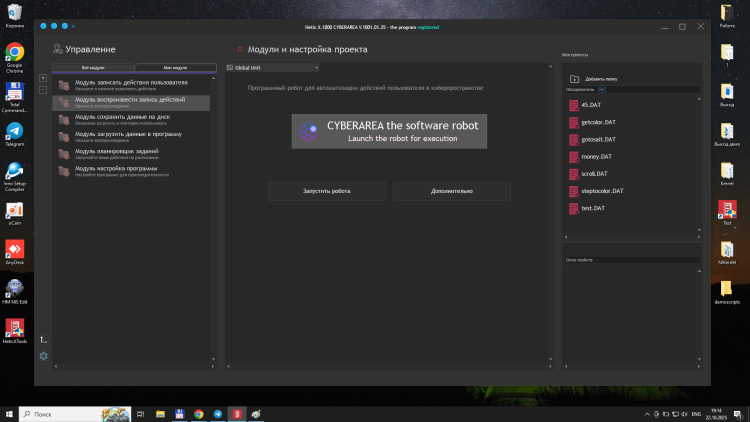Click the Windows taskbar search box
Viewport: 750px width, 422px height.
pyautogui.click(x=76, y=413)
